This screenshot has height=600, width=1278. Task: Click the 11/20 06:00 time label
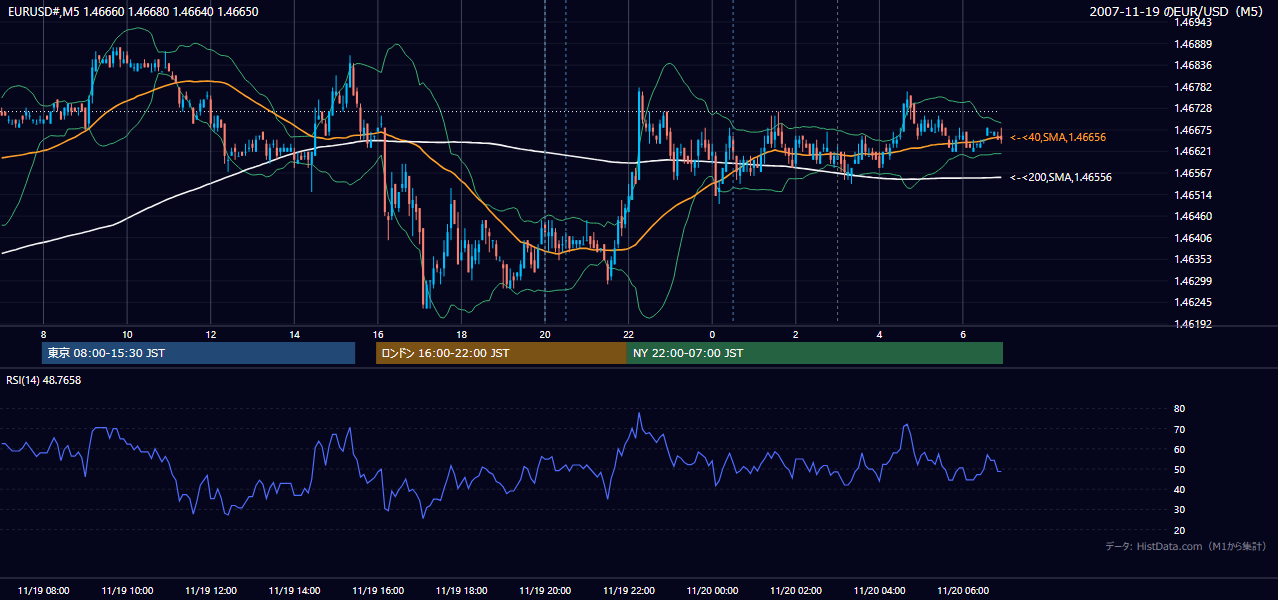coord(962,591)
